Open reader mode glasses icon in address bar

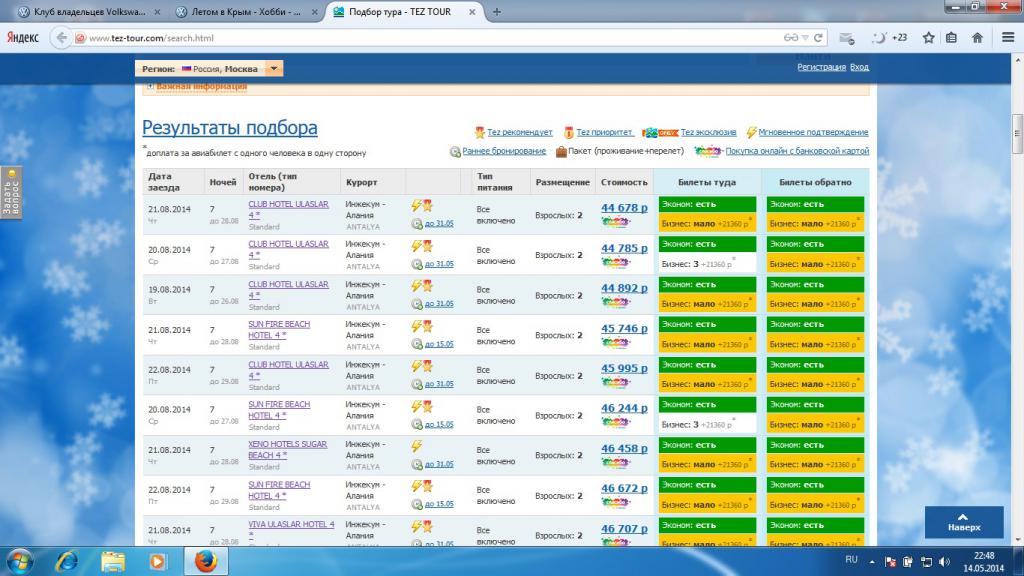(791, 38)
